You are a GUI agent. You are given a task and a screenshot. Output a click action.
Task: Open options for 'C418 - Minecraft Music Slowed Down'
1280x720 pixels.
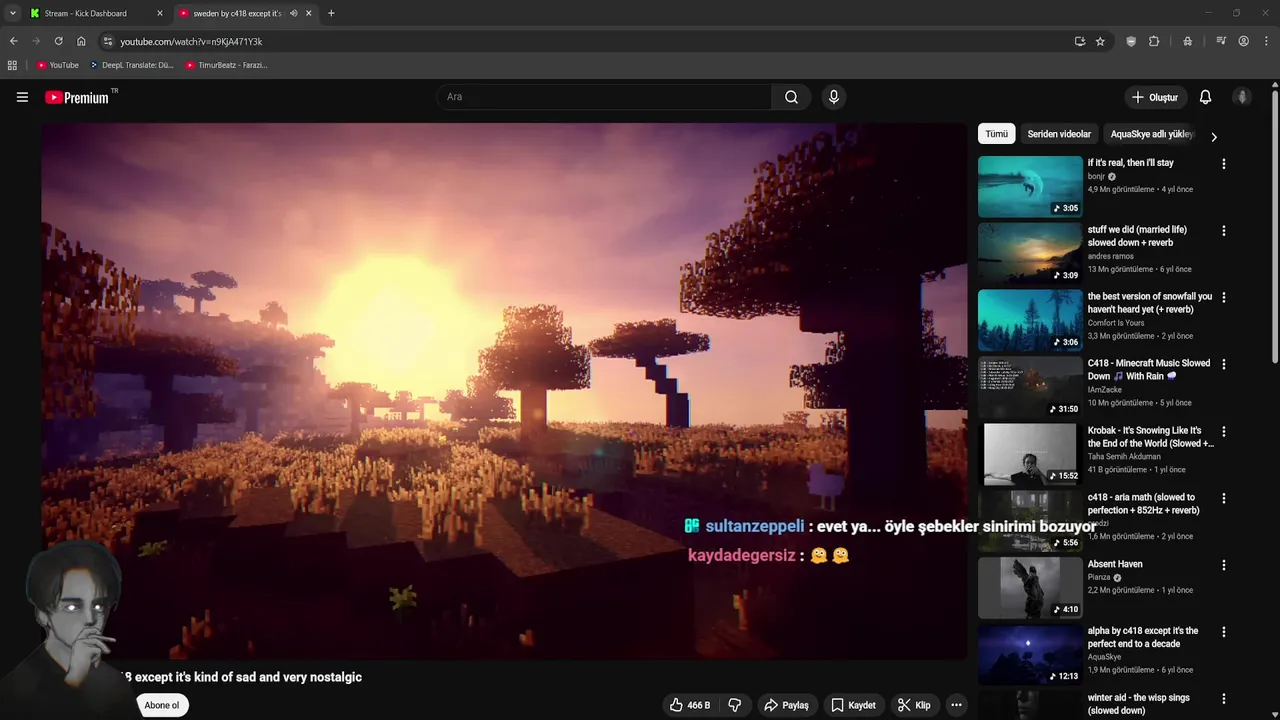tap(1223, 365)
